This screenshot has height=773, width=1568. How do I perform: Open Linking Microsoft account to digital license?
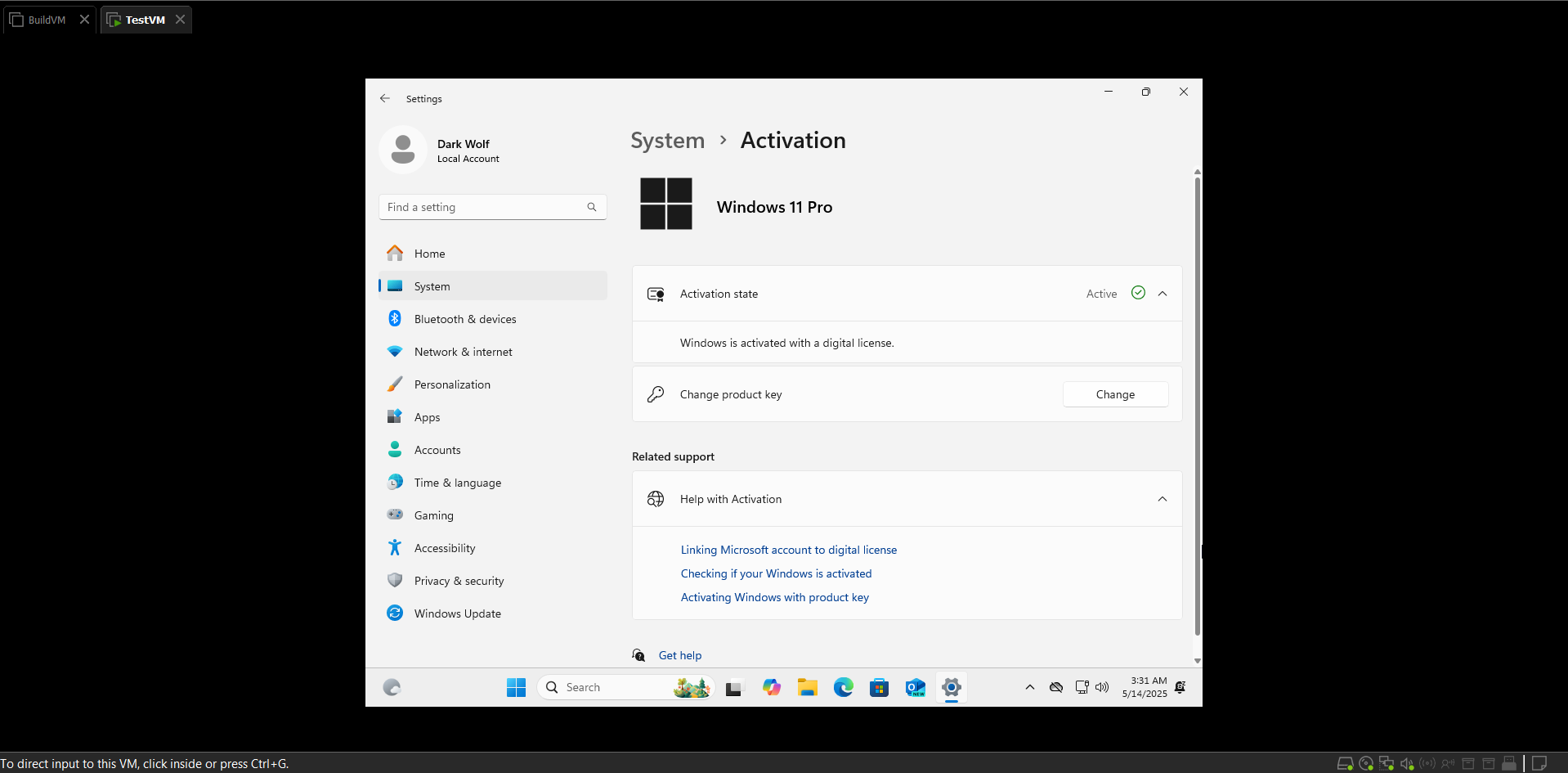[789, 550]
